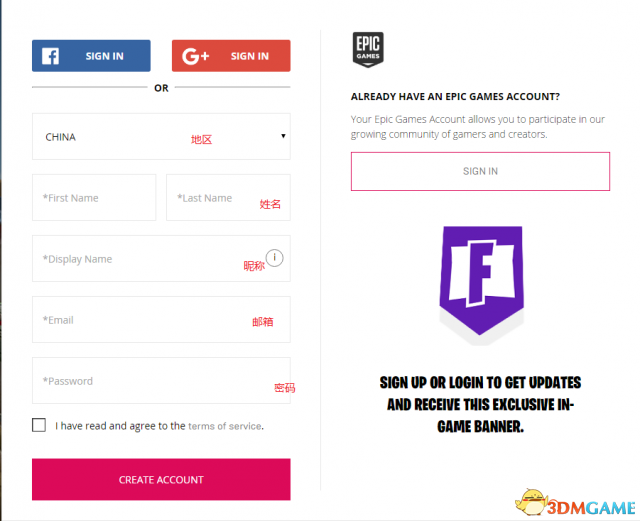
Task: Click the 3DMGAME watermark logo
Action: [576, 503]
